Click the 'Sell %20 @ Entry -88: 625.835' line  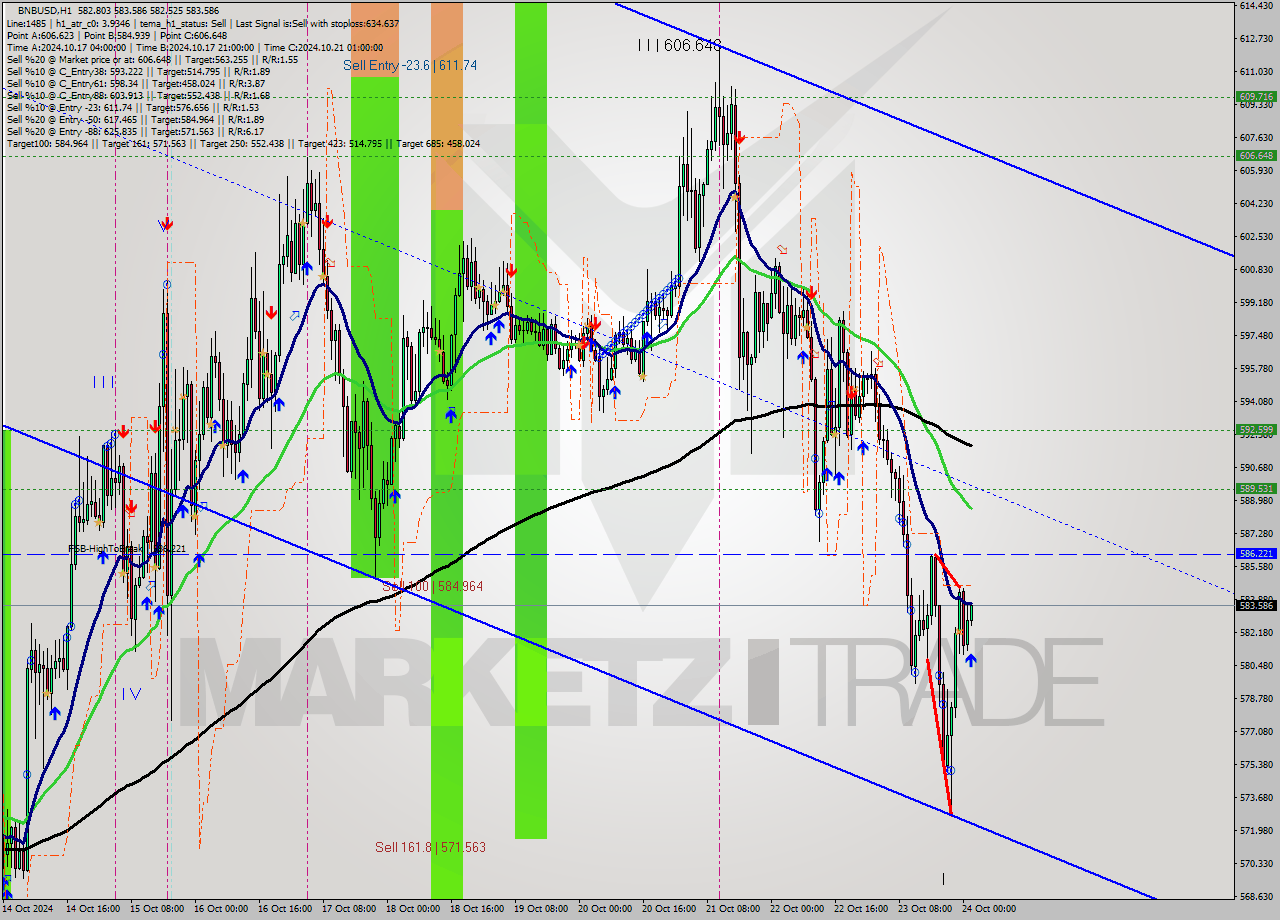click(x=74, y=131)
